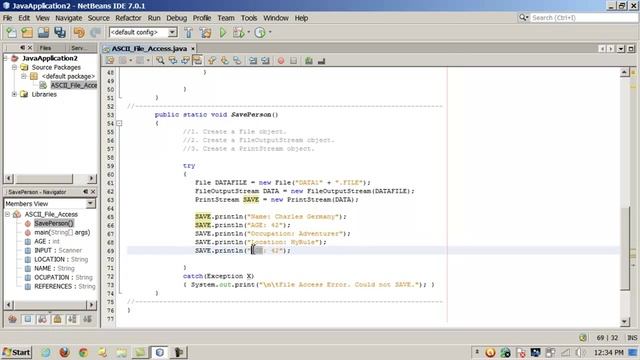Click the 12:34 PM taskbar clock
The height and width of the screenshot is (360, 640).
click(x=608, y=352)
